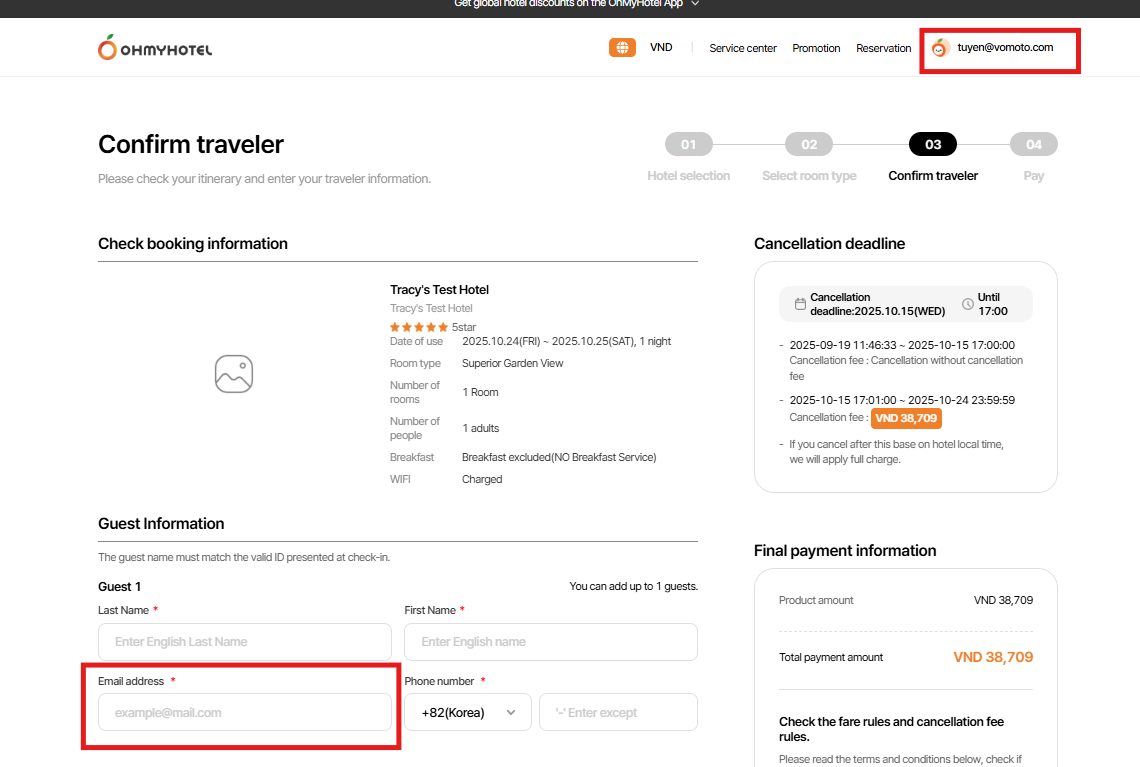Click the phone number input field

[618, 713]
